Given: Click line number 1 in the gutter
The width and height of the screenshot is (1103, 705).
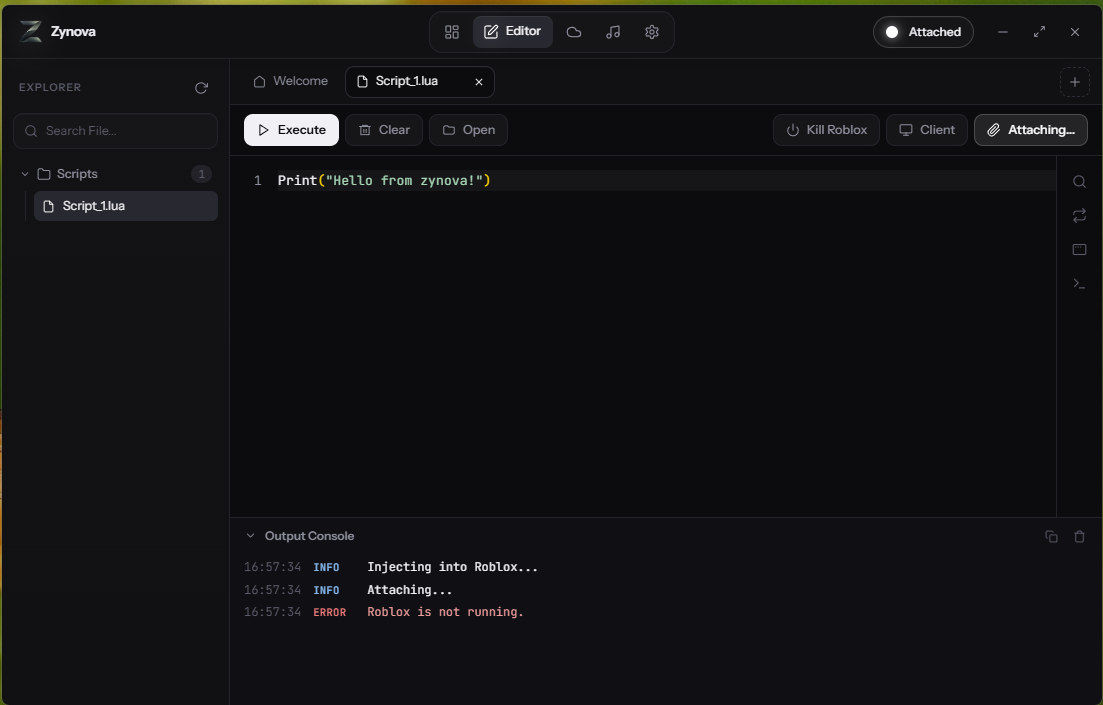Looking at the screenshot, I should point(257,181).
